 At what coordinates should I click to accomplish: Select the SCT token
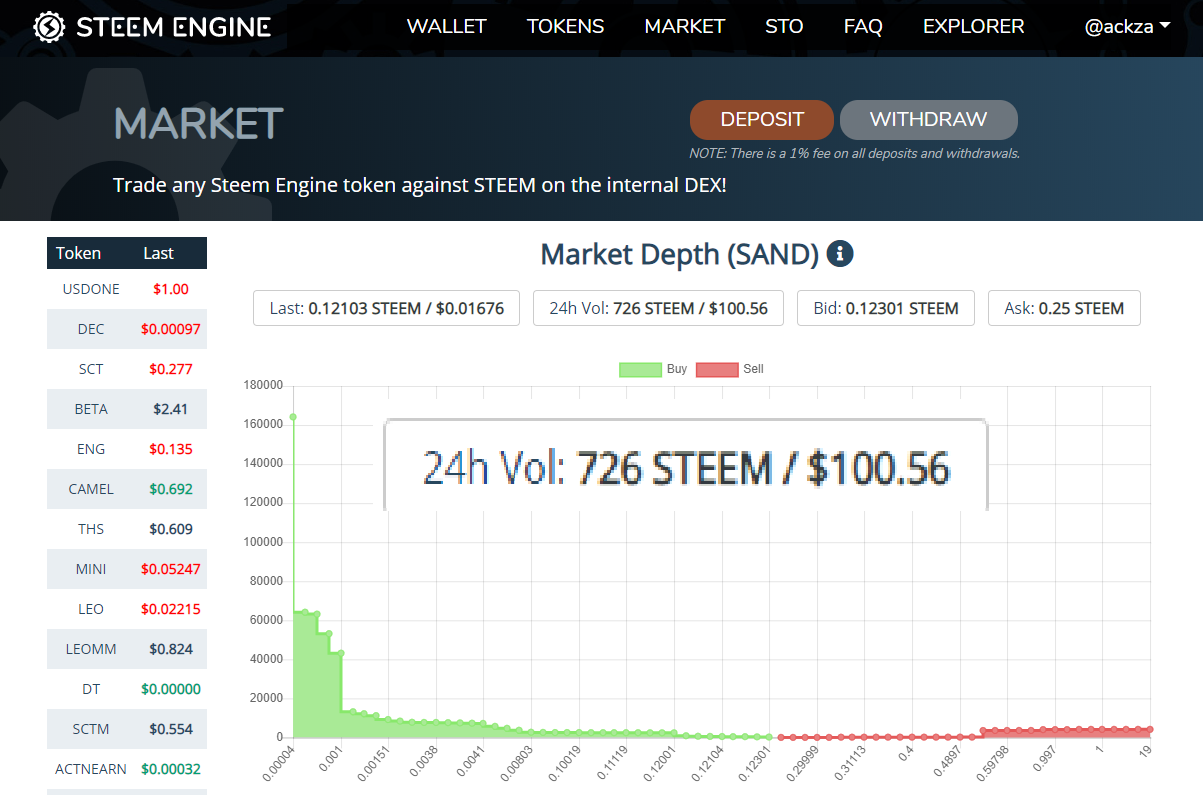pyautogui.click(x=127, y=369)
